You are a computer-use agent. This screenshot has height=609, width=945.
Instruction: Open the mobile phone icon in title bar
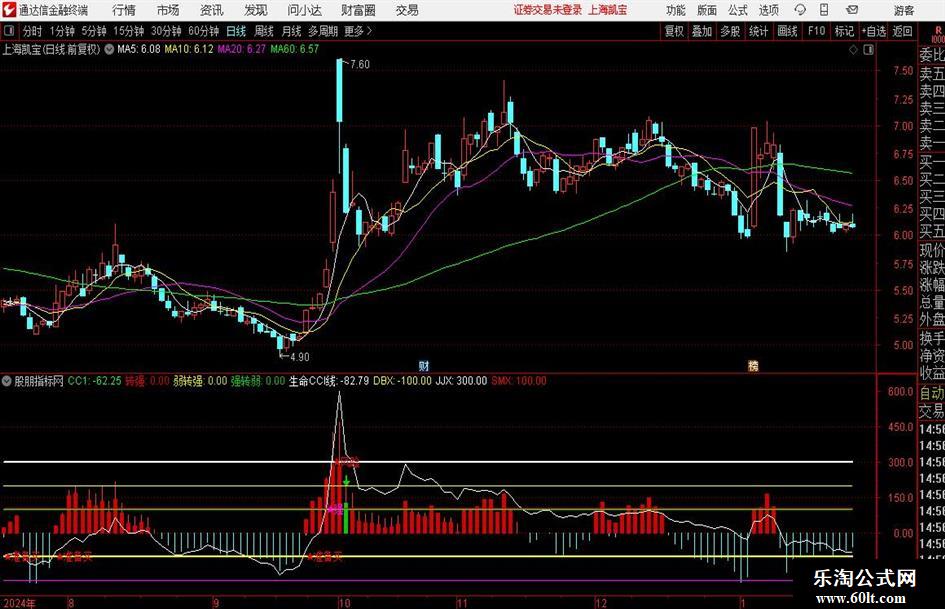[824, 10]
